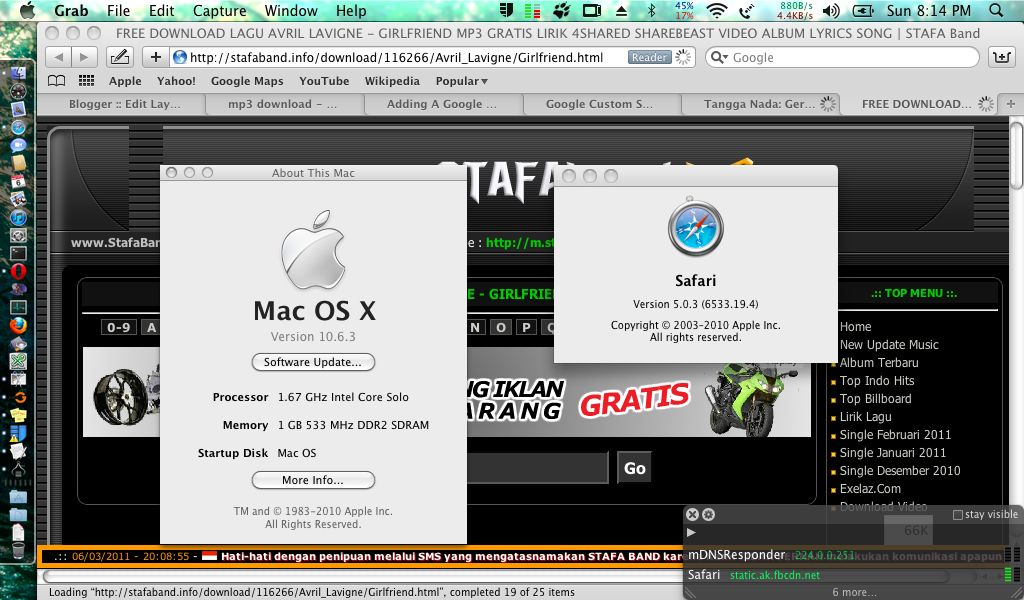Open Lirik Lagu menu link

[865, 417]
